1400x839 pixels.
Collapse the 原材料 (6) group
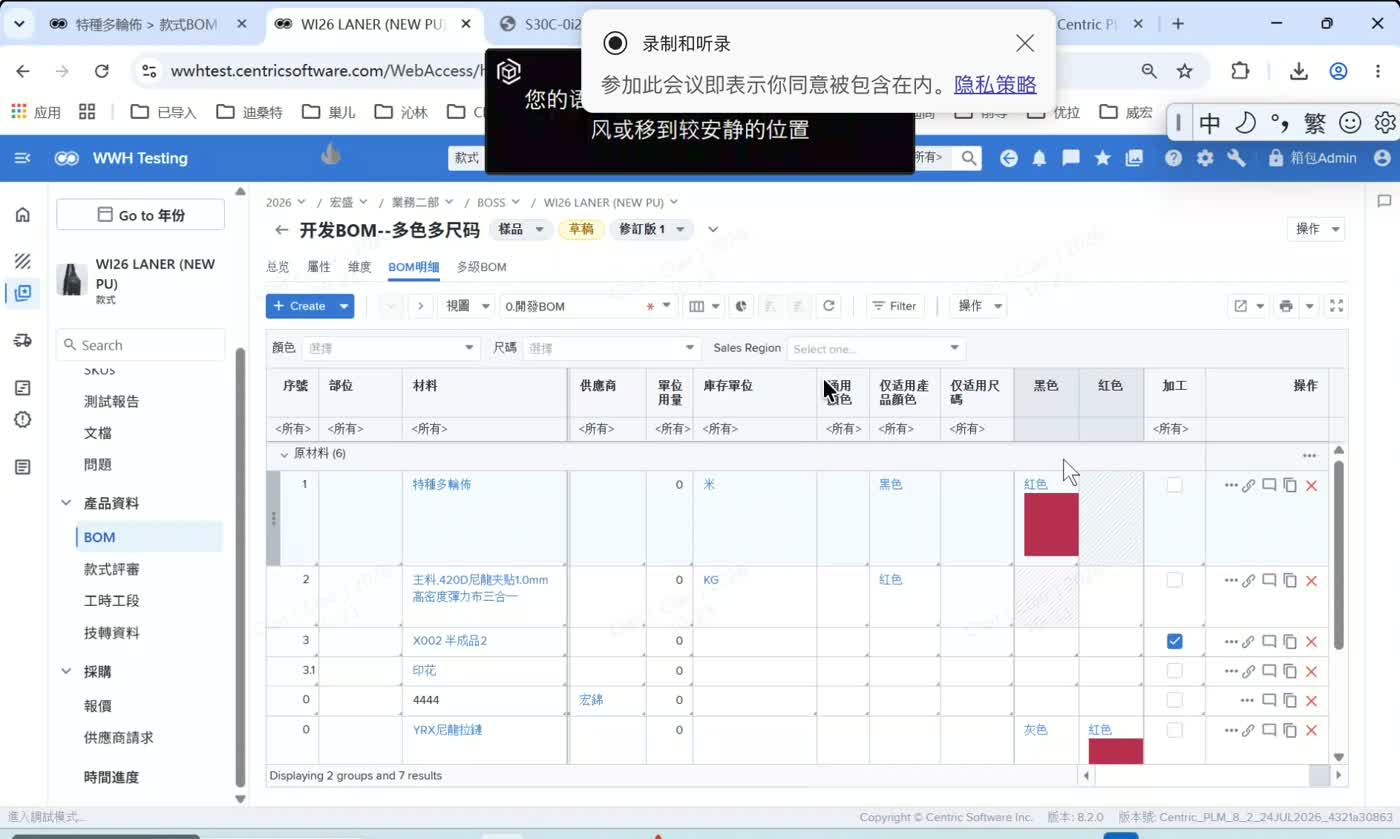(284, 454)
